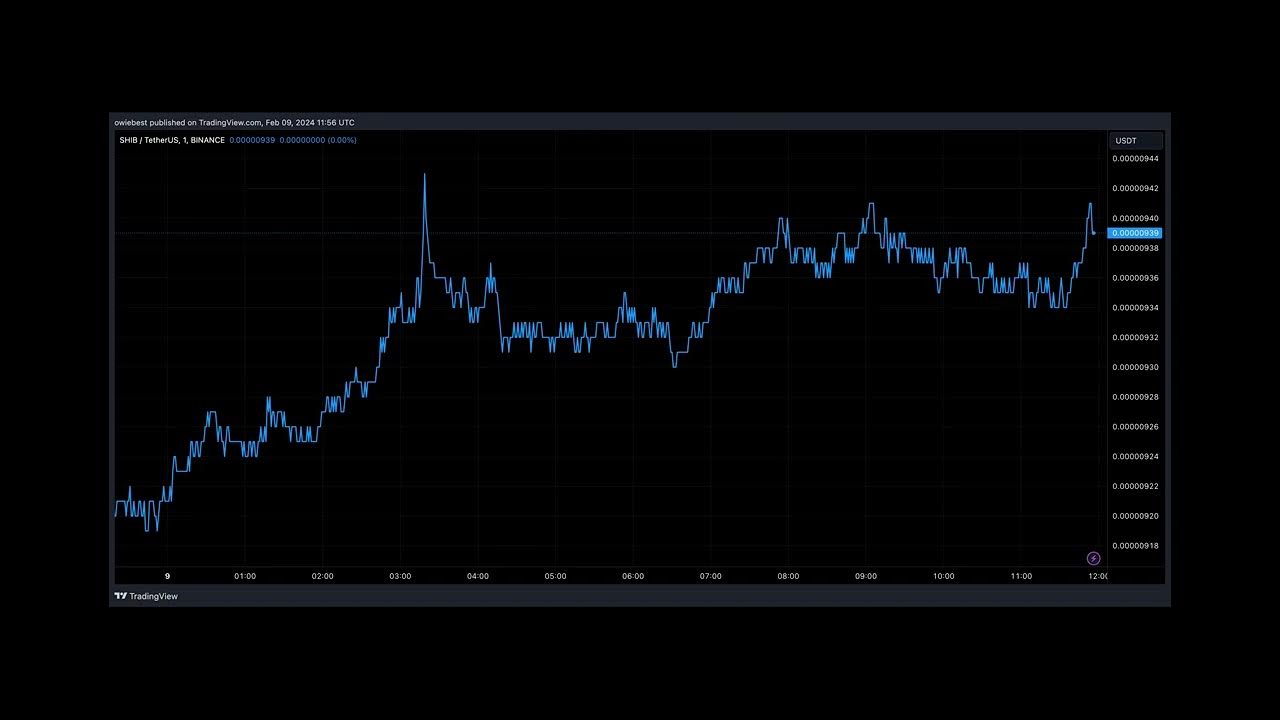Click the 0.00000944 price axis label

click(1135, 159)
